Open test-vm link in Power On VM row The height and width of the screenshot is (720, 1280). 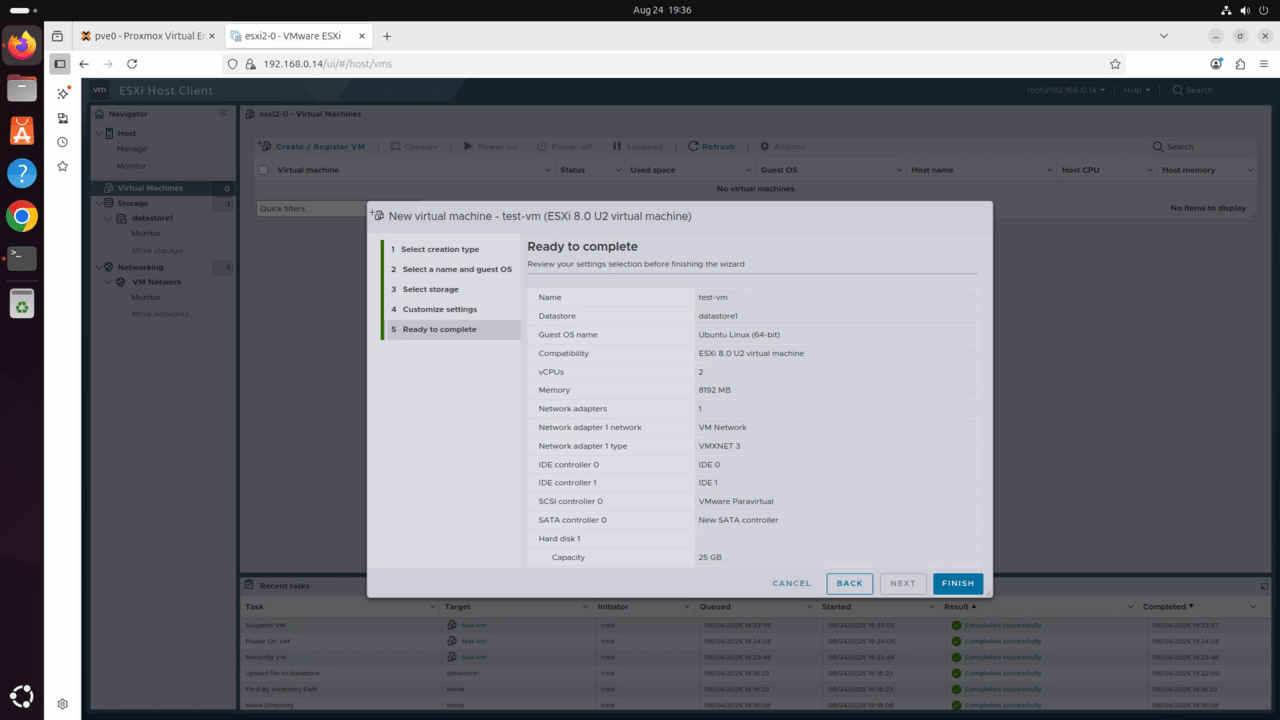(474, 641)
